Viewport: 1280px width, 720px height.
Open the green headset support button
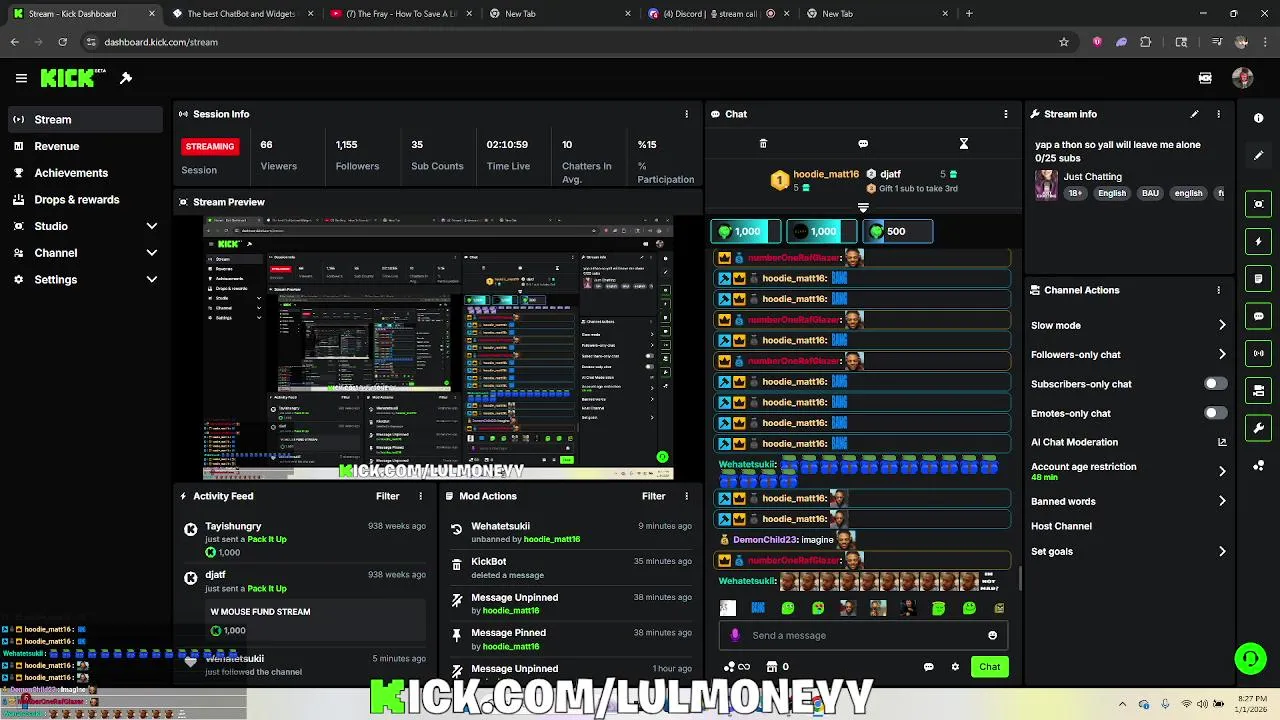[x=1250, y=659]
